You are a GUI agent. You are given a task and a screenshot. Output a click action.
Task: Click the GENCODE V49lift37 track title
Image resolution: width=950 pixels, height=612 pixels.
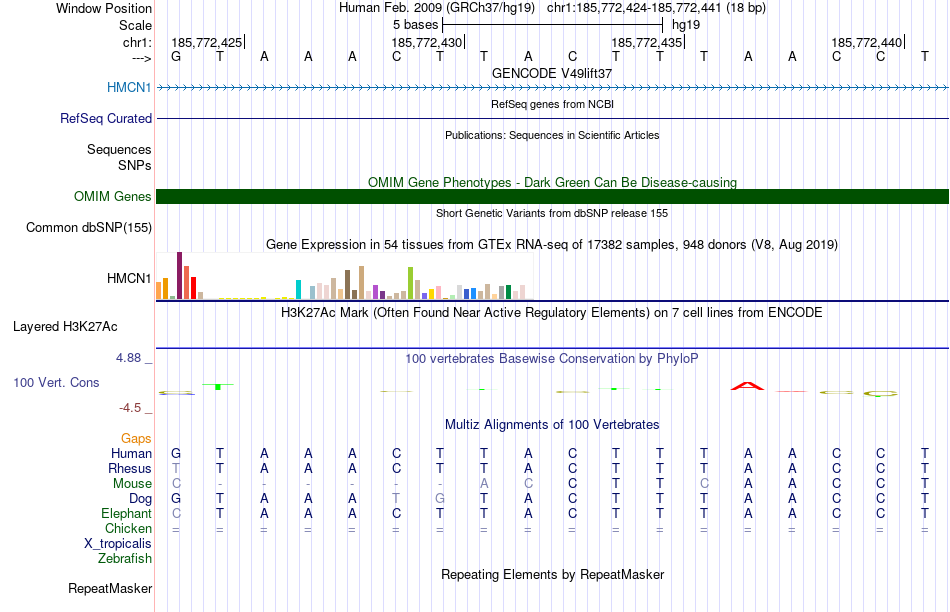coord(552,73)
